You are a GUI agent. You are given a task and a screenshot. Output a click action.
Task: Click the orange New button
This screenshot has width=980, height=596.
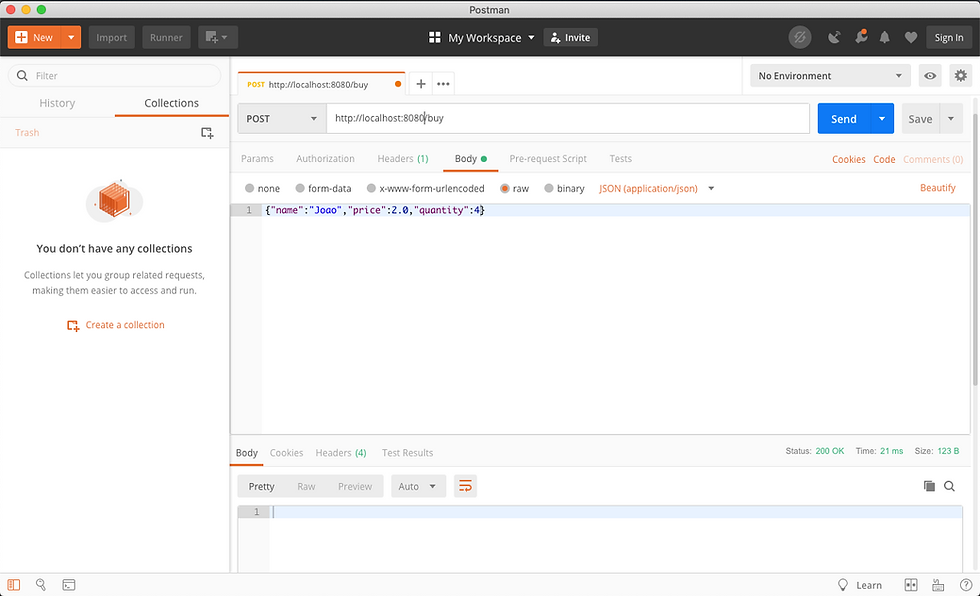(x=34, y=37)
